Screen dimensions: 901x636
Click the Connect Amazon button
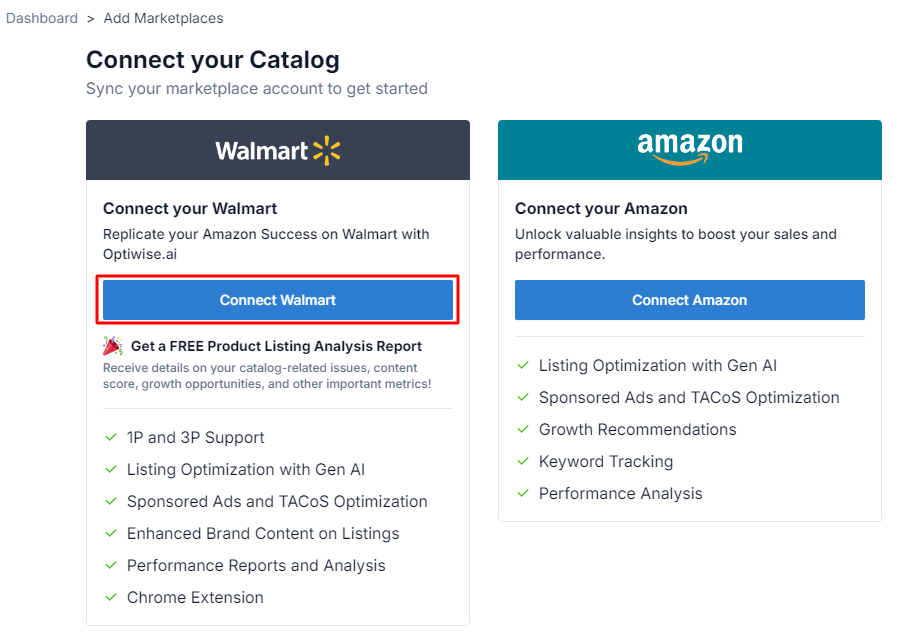[690, 300]
